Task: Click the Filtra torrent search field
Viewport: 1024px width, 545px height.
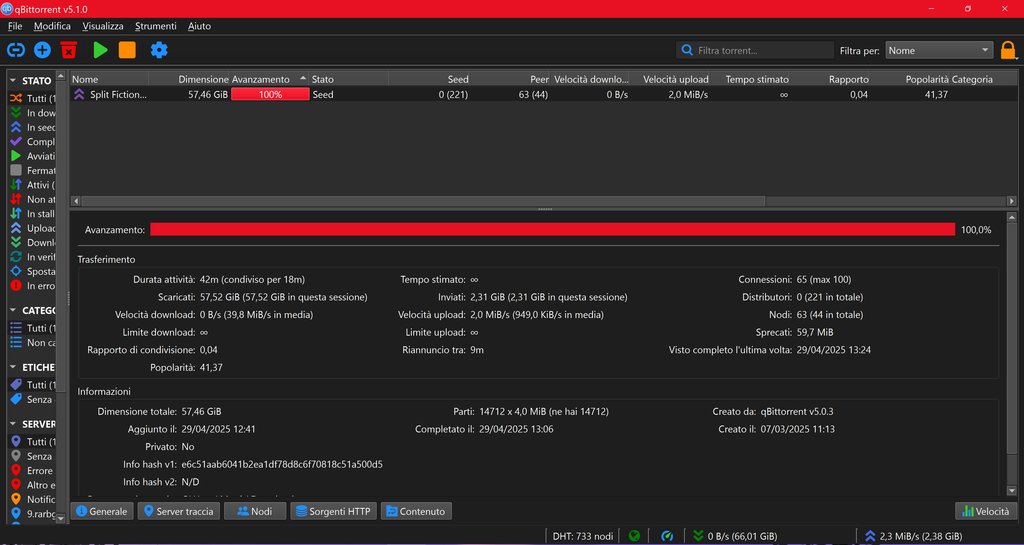Action: [x=762, y=50]
